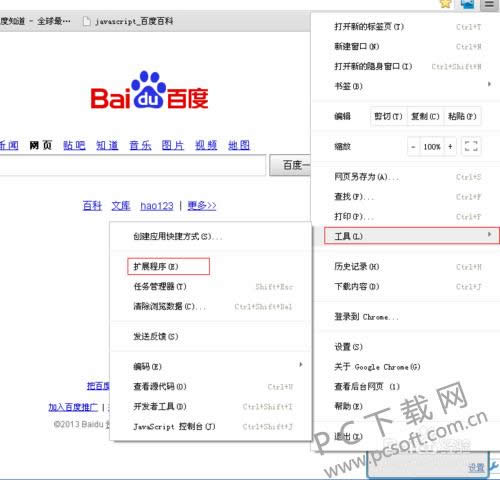500x480 pixels.
Task: Toggle fullscreen mode icon in zoom row
Action: coord(471,146)
